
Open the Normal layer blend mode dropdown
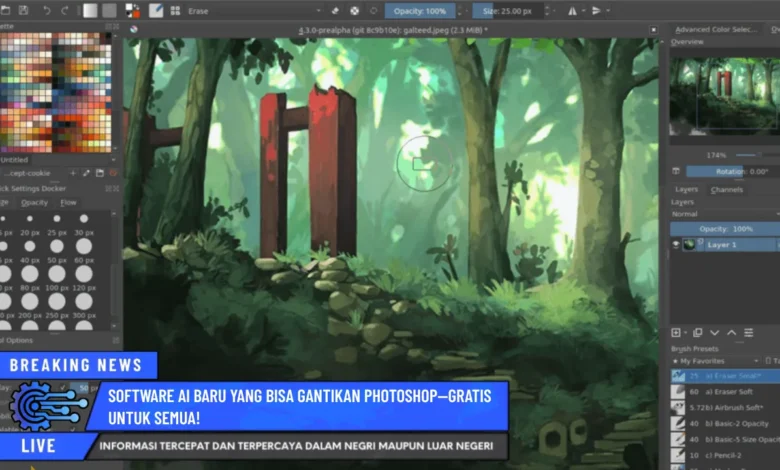pos(724,214)
